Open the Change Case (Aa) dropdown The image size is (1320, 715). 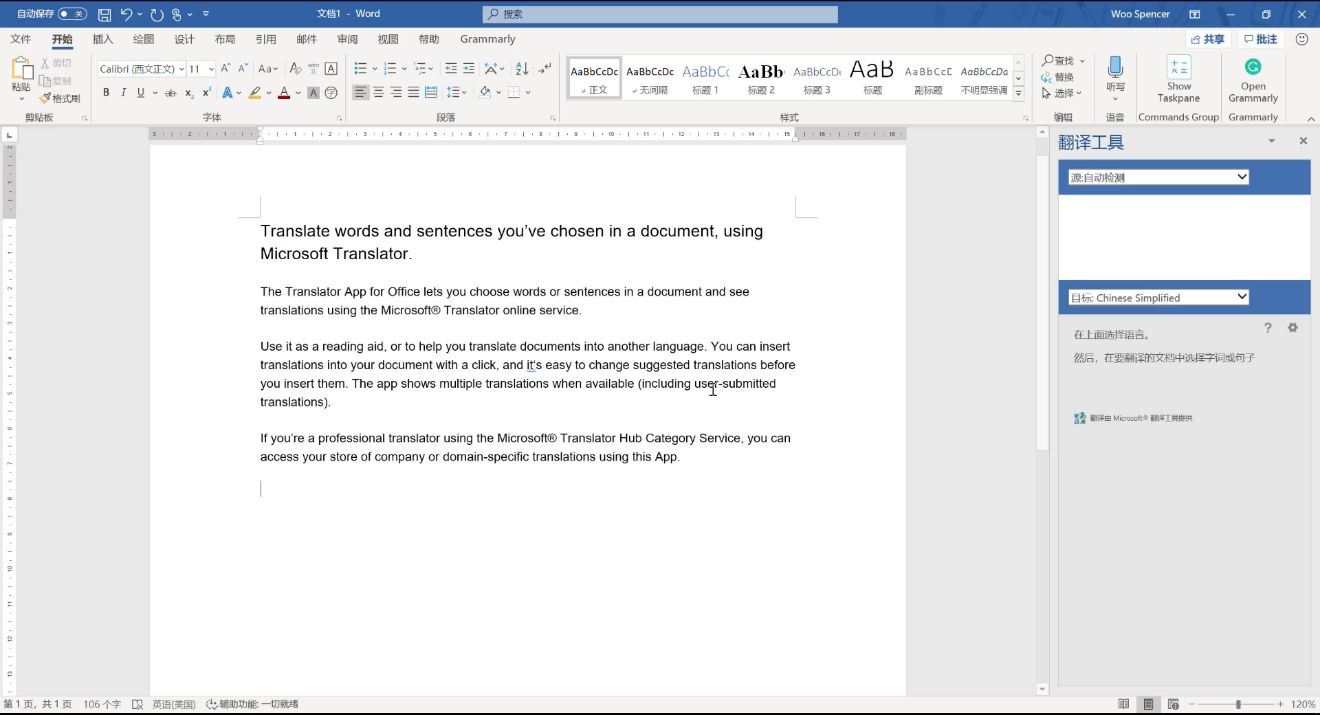click(x=268, y=68)
